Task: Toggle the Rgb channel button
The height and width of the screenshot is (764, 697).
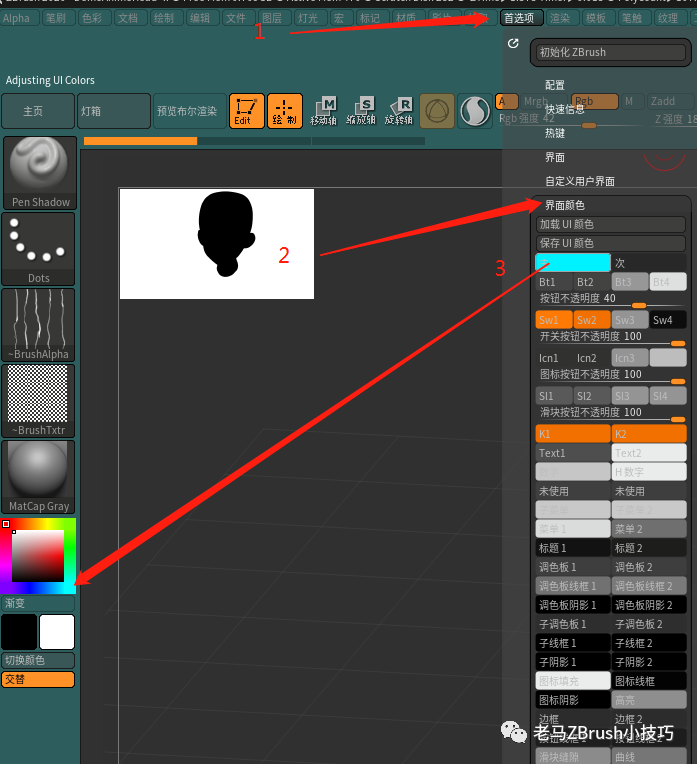Action: (595, 101)
